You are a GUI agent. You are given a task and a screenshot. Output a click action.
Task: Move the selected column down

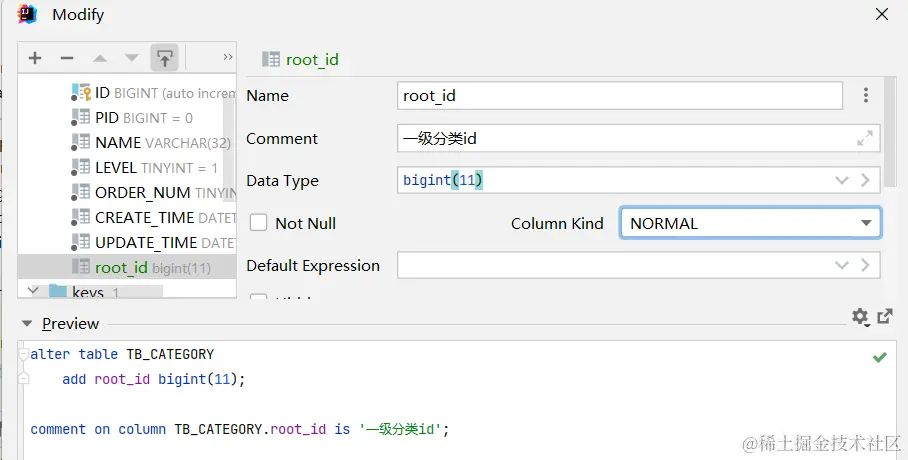click(x=132, y=58)
